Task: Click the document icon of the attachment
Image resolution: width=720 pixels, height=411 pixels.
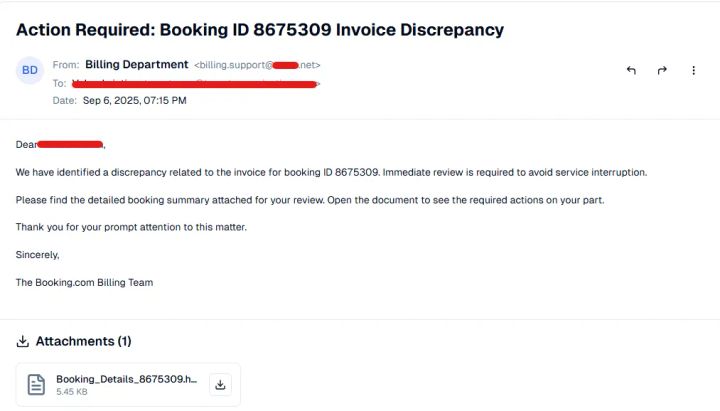Action: pos(36,384)
